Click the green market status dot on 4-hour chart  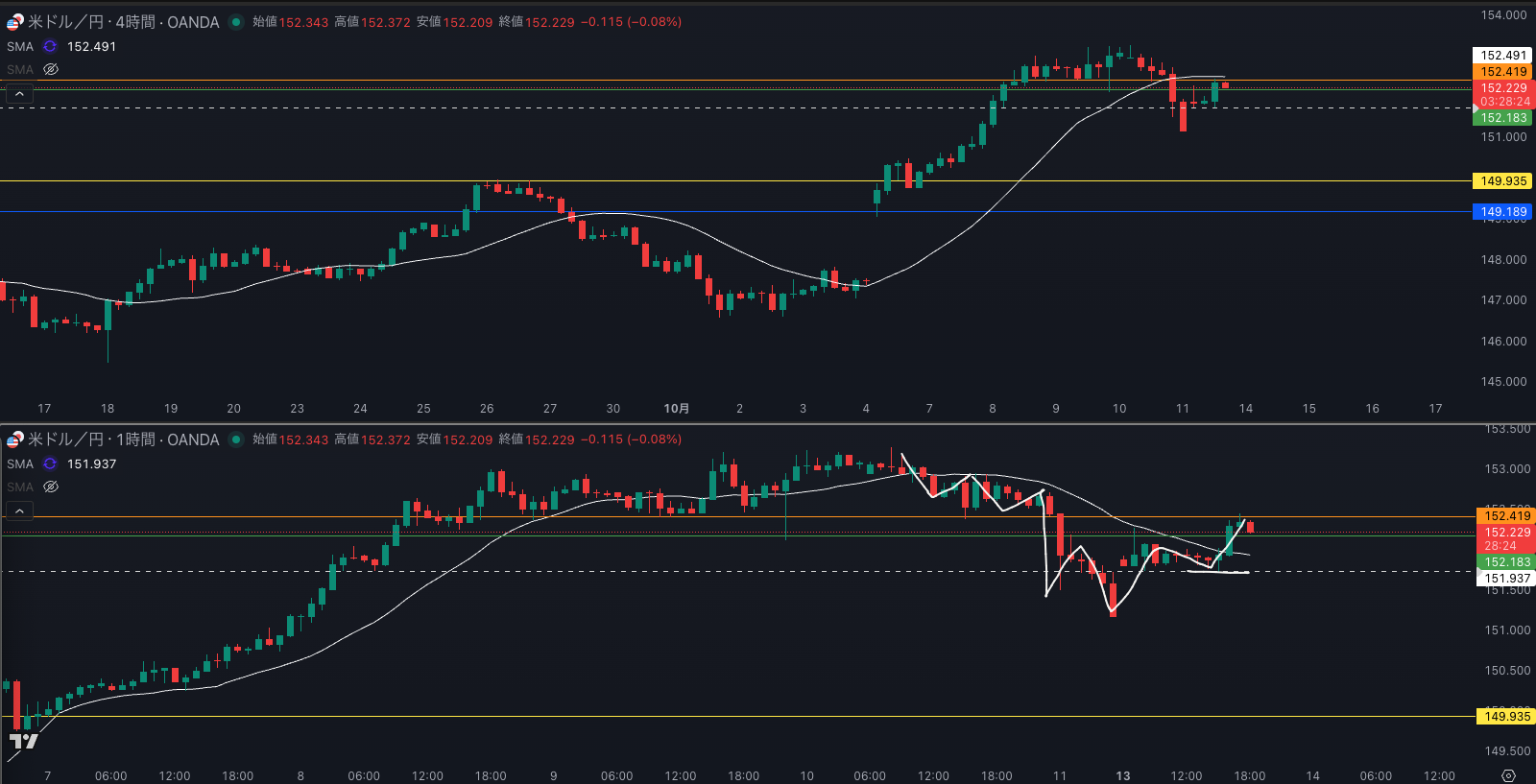[x=236, y=22]
